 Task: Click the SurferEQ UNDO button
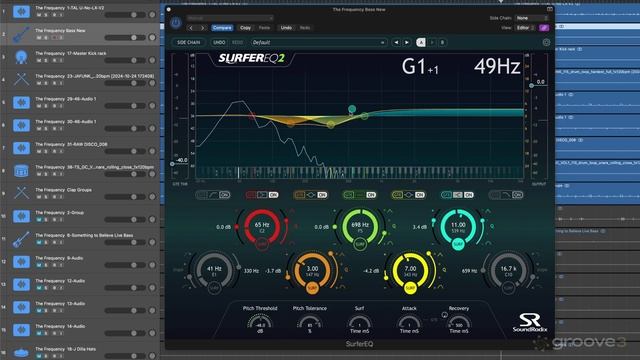(219, 42)
